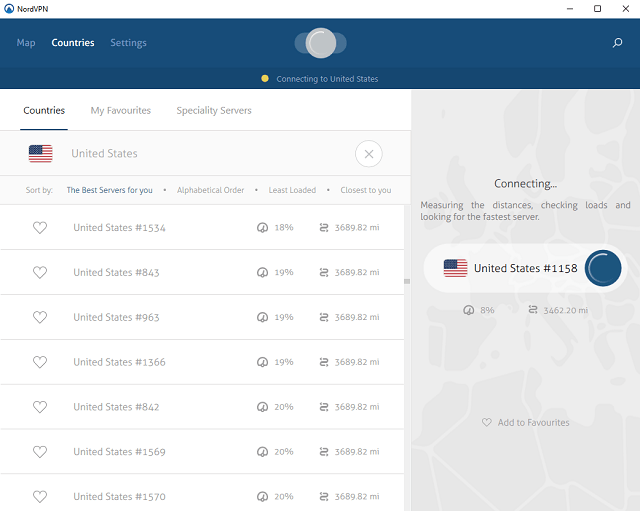The height and width of the screenshot is (511, 640).
Task: Select server United States #1569
Action: point(202,452)
